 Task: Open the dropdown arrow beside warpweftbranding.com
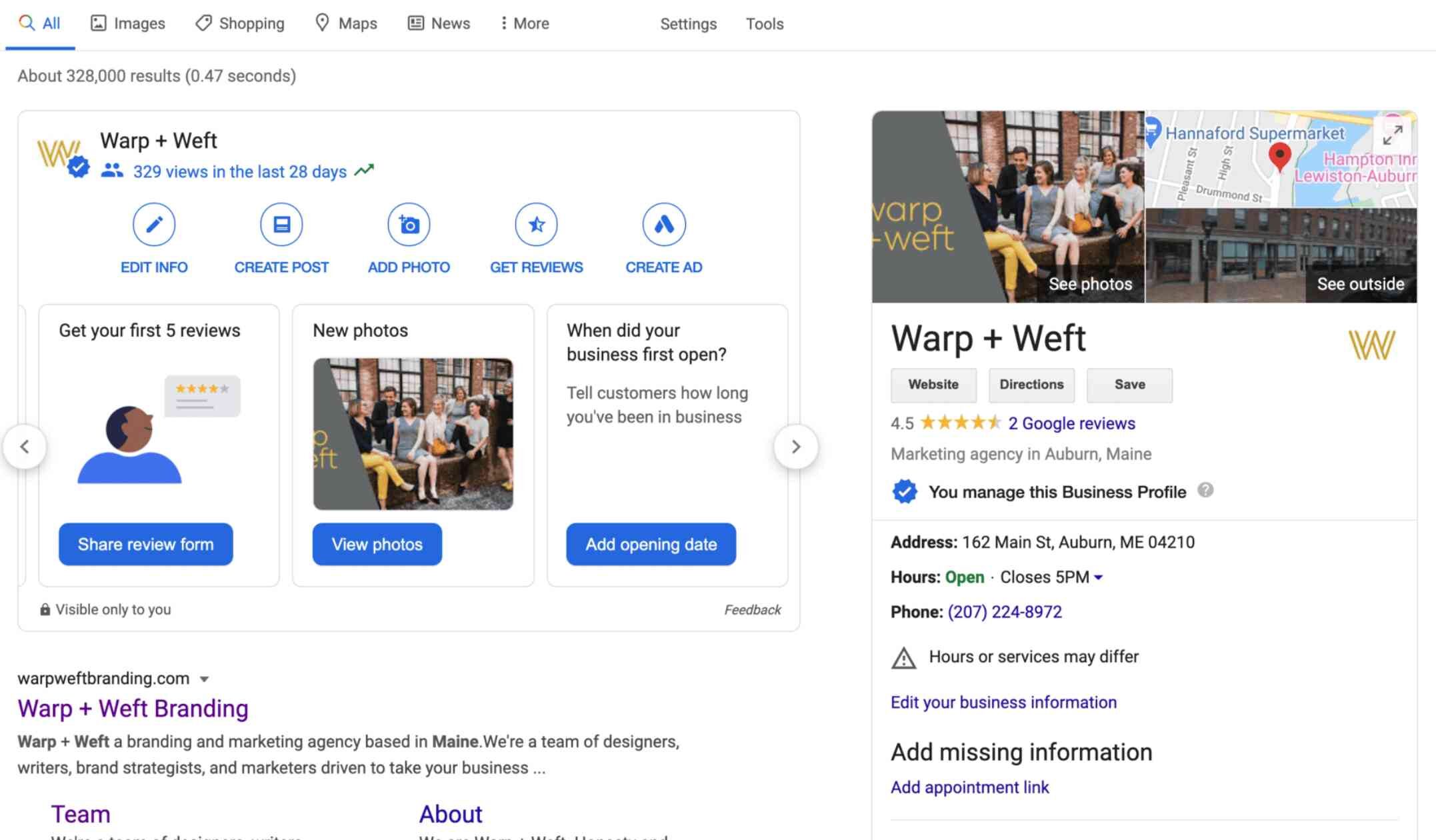205,679
